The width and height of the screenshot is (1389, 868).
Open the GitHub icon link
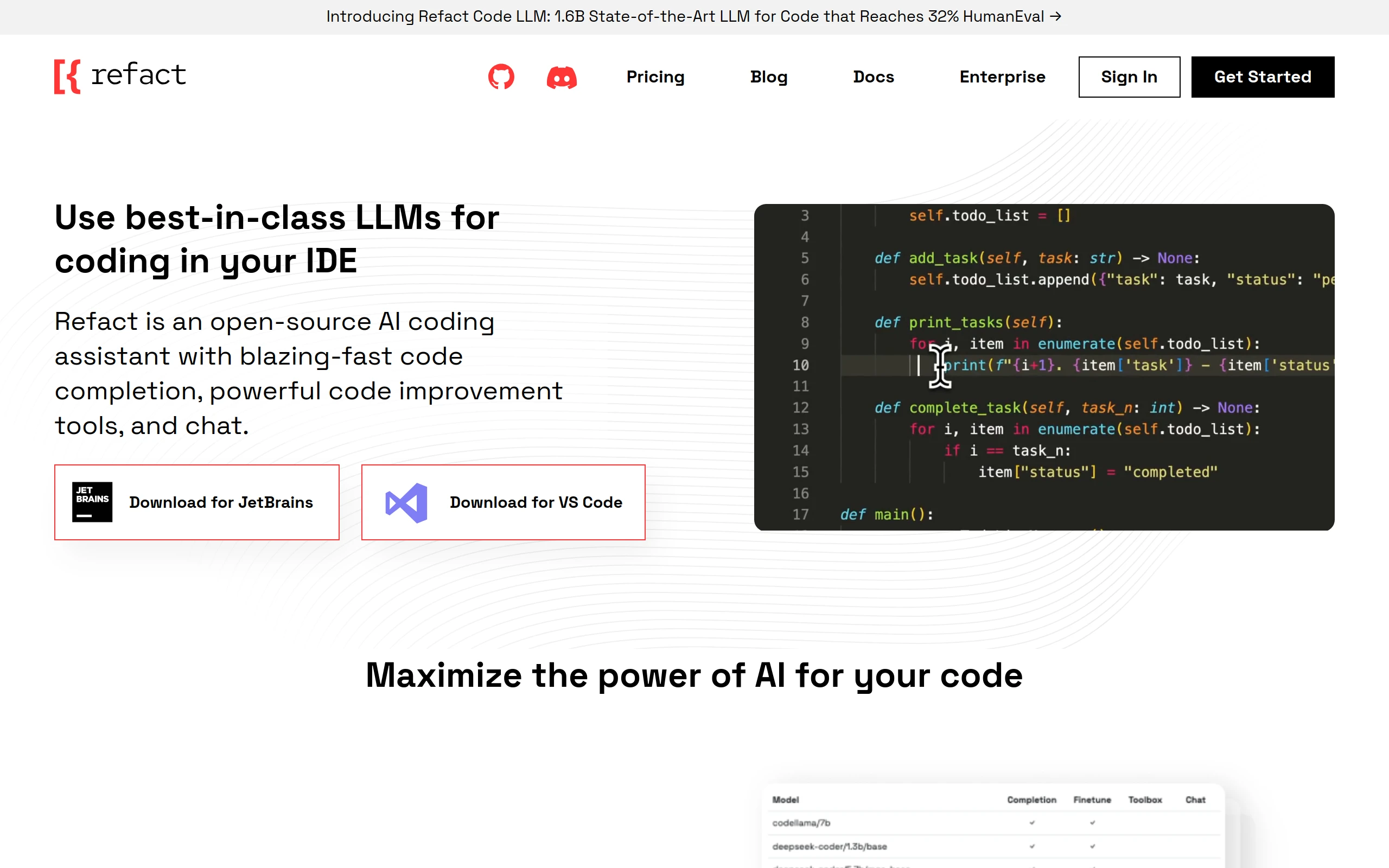click(x=500, y=76)
